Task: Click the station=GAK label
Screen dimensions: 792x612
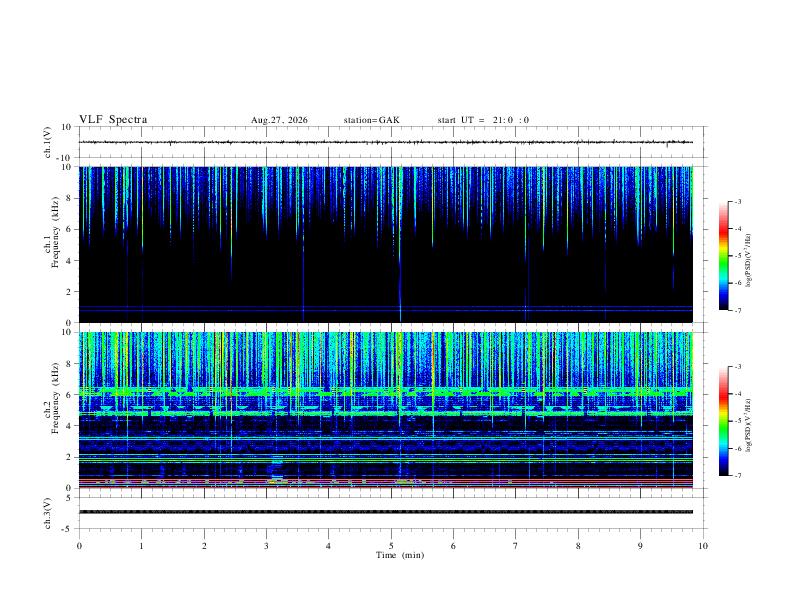Action: [x=371, y=120]
